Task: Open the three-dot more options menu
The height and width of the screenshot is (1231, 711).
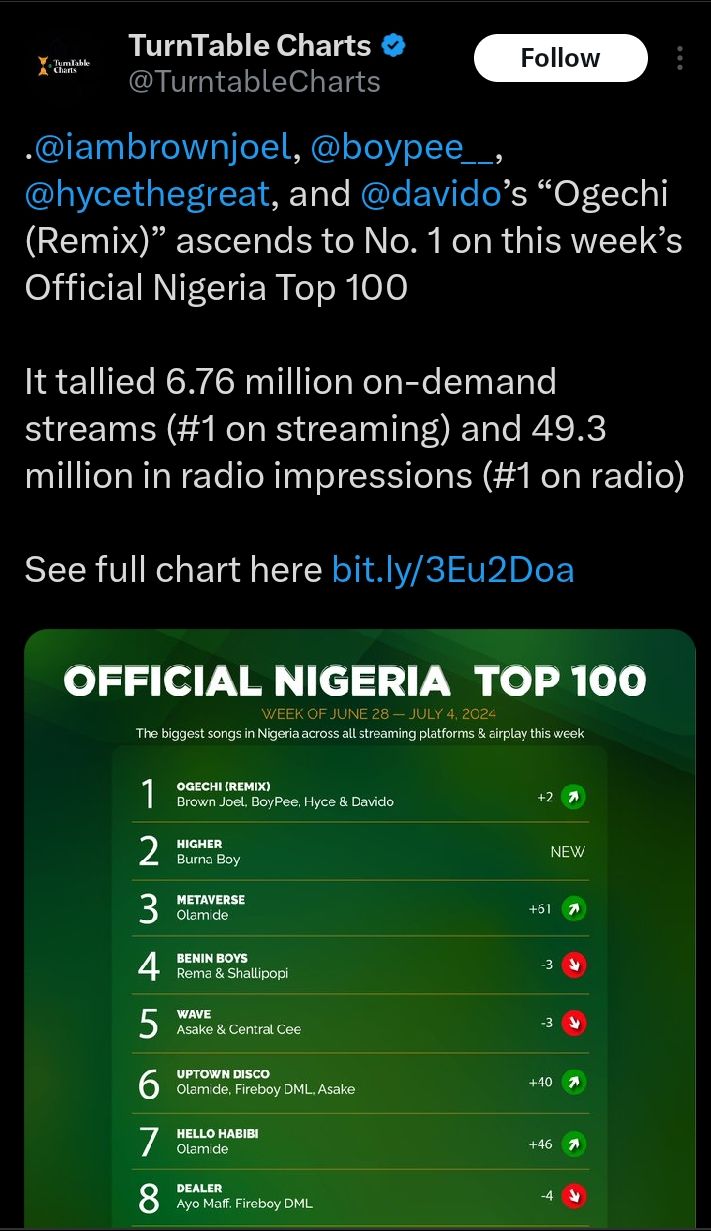Action: (680, 59)
